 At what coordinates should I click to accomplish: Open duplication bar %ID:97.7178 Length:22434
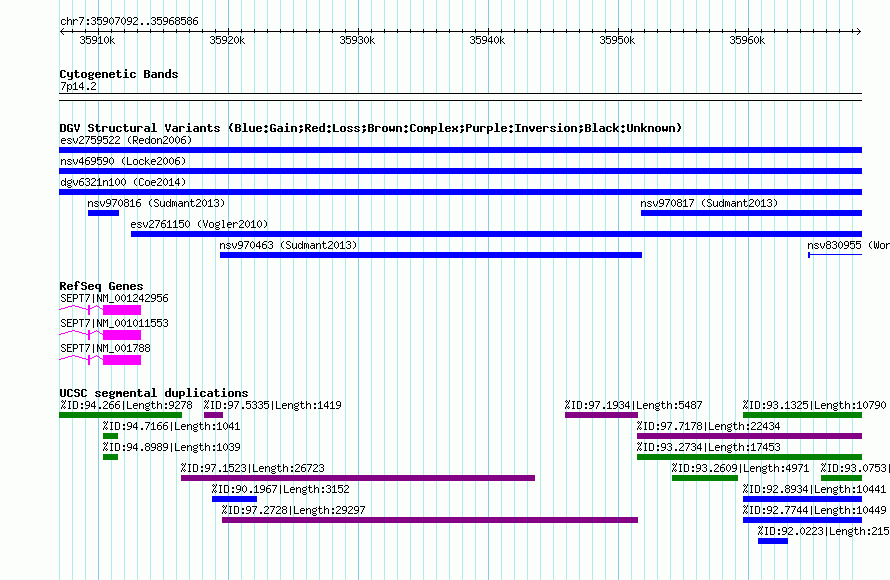coord(749,436)
